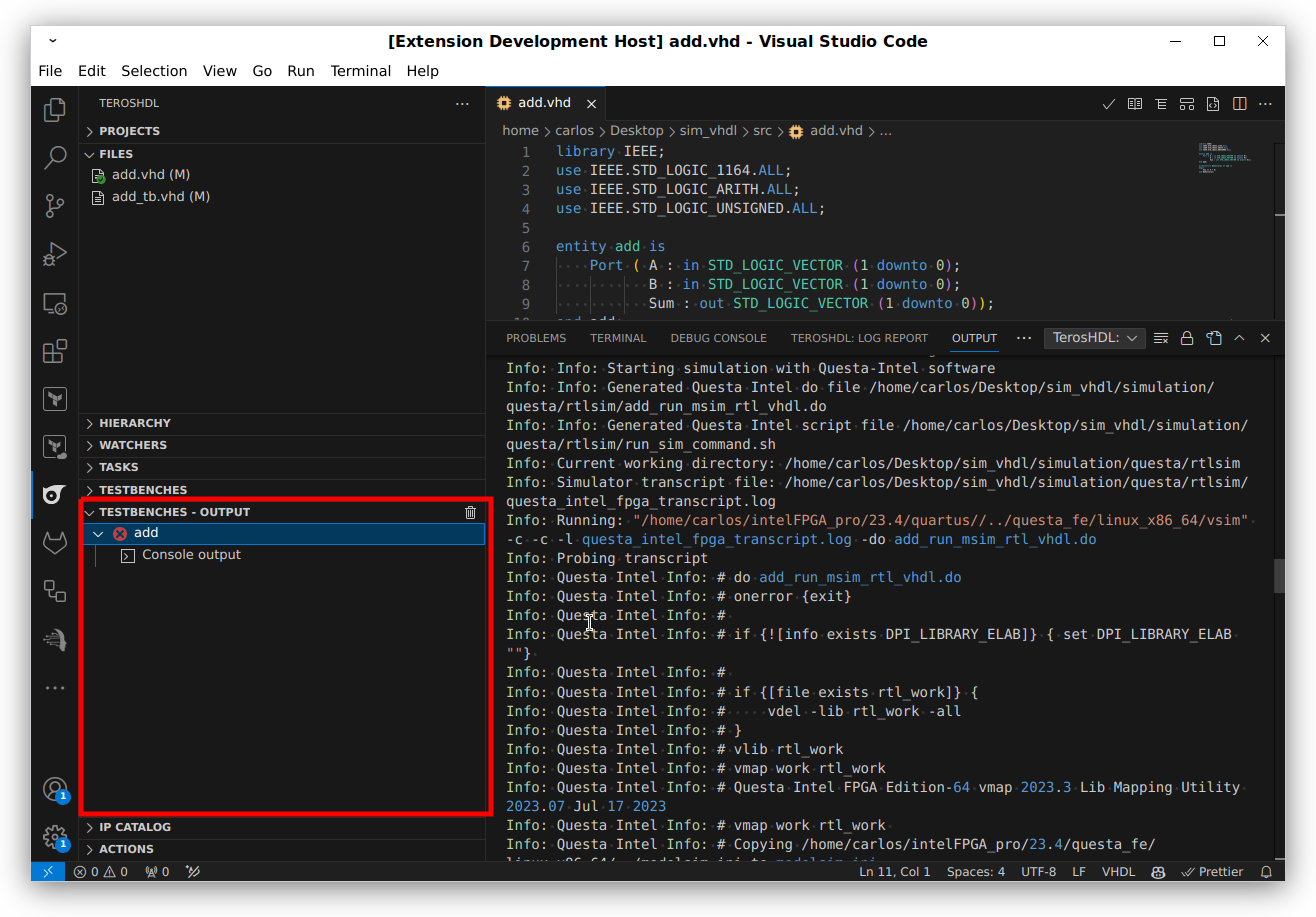
Task: Open notifications bell in status bar
Action: pos(1265,871)
